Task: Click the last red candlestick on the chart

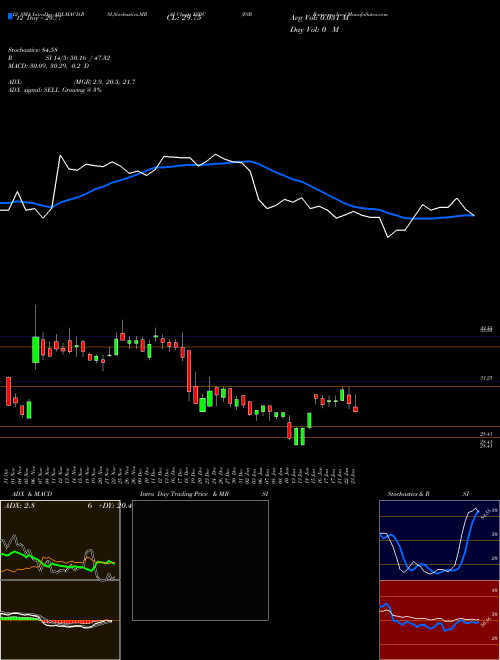Action: (356, 409)
